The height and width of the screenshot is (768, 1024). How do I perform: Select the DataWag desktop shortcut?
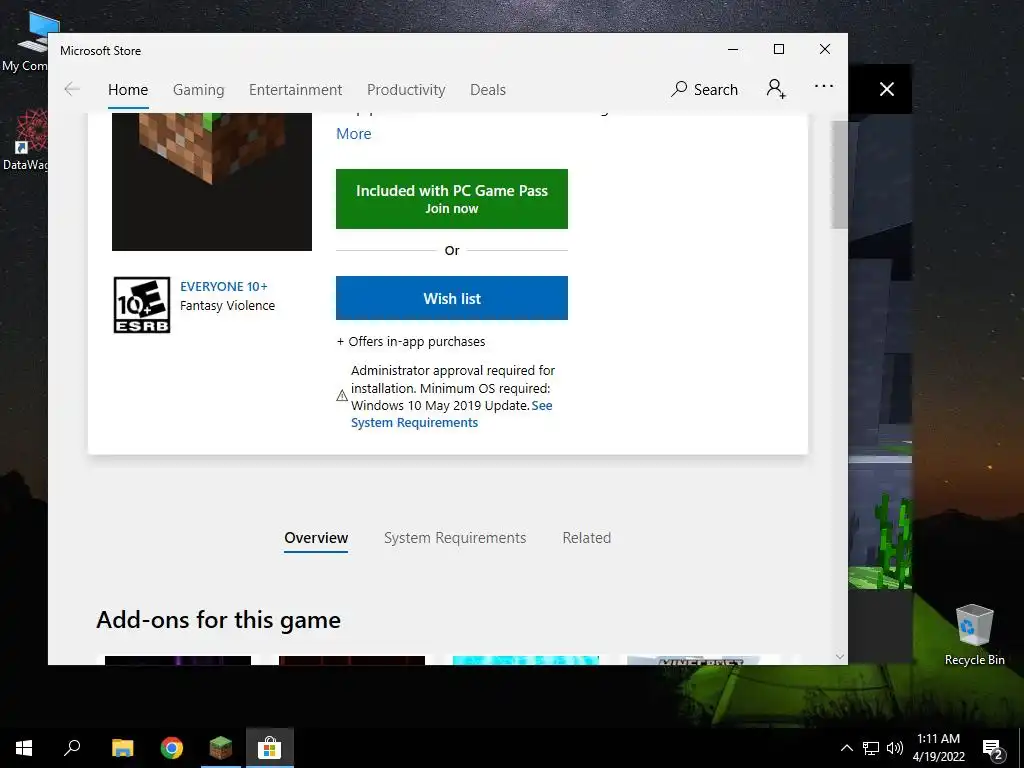tap(26, 140)
